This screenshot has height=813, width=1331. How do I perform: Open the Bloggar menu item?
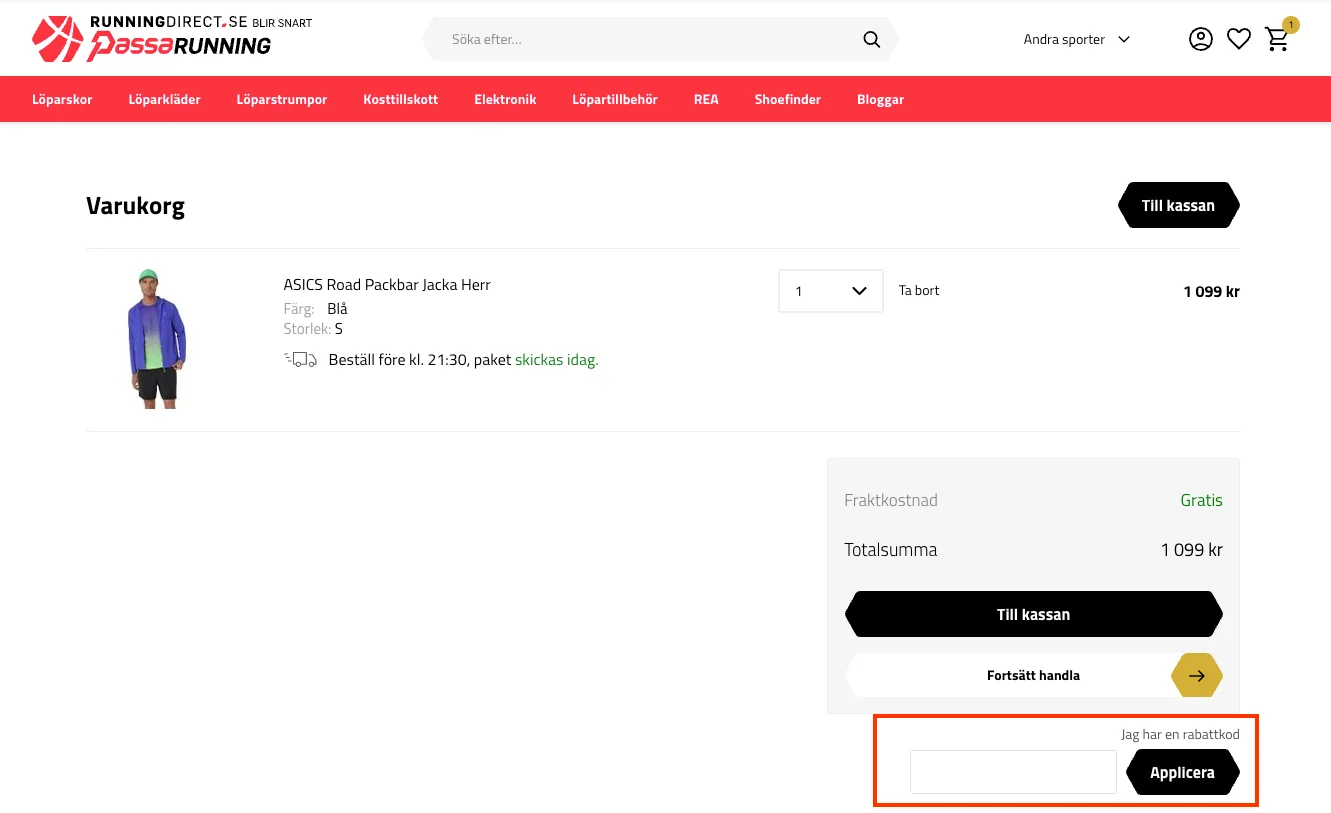[x=880, y=99]
